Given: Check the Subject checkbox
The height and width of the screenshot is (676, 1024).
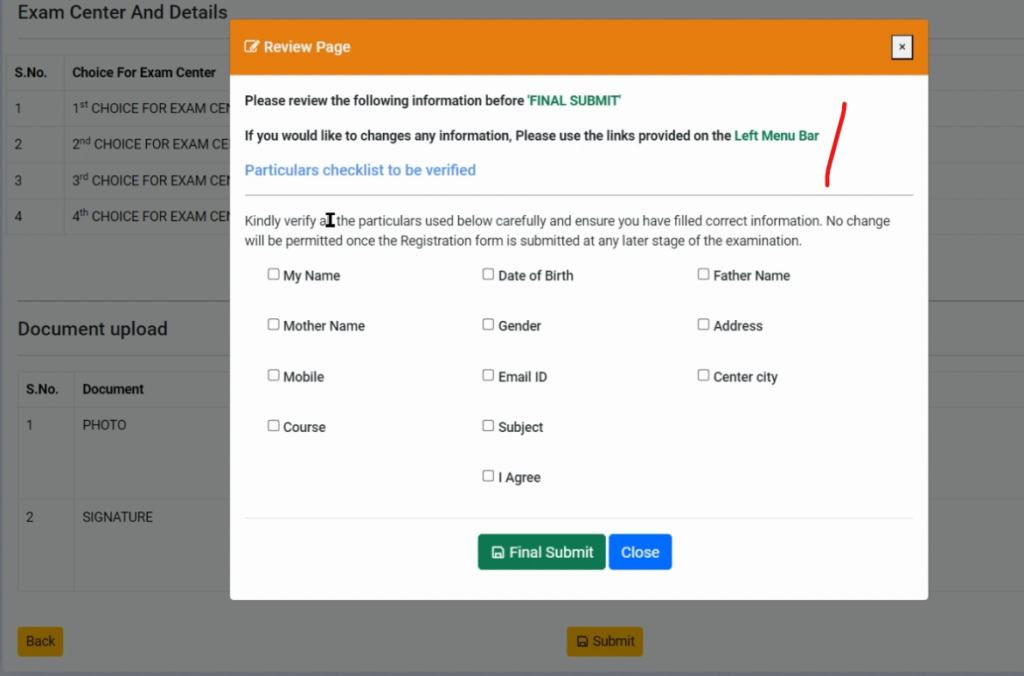Looking at the screenshot, I should (488, 426).
